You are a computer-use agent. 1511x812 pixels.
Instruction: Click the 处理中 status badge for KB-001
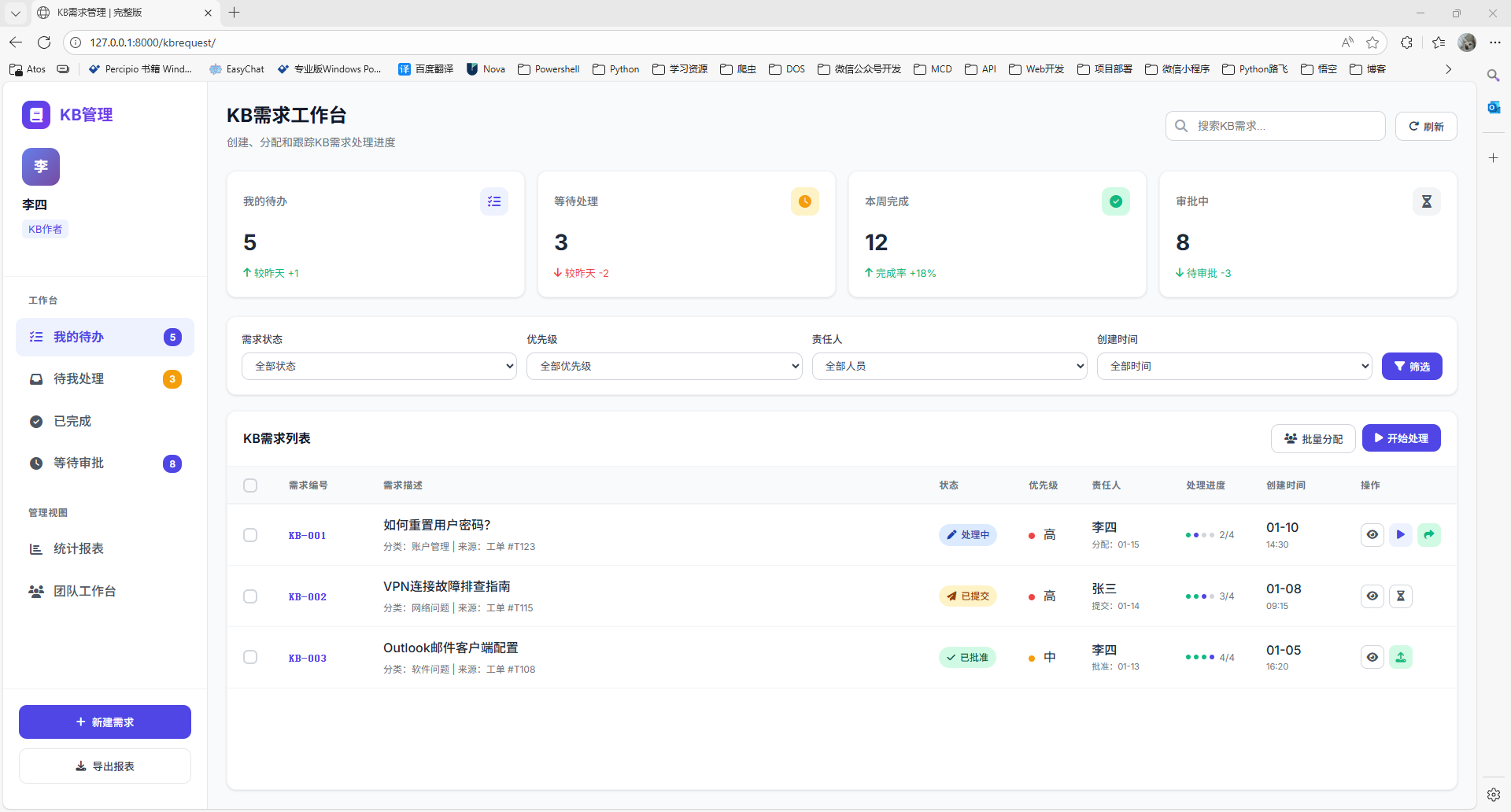coord(968,535)
